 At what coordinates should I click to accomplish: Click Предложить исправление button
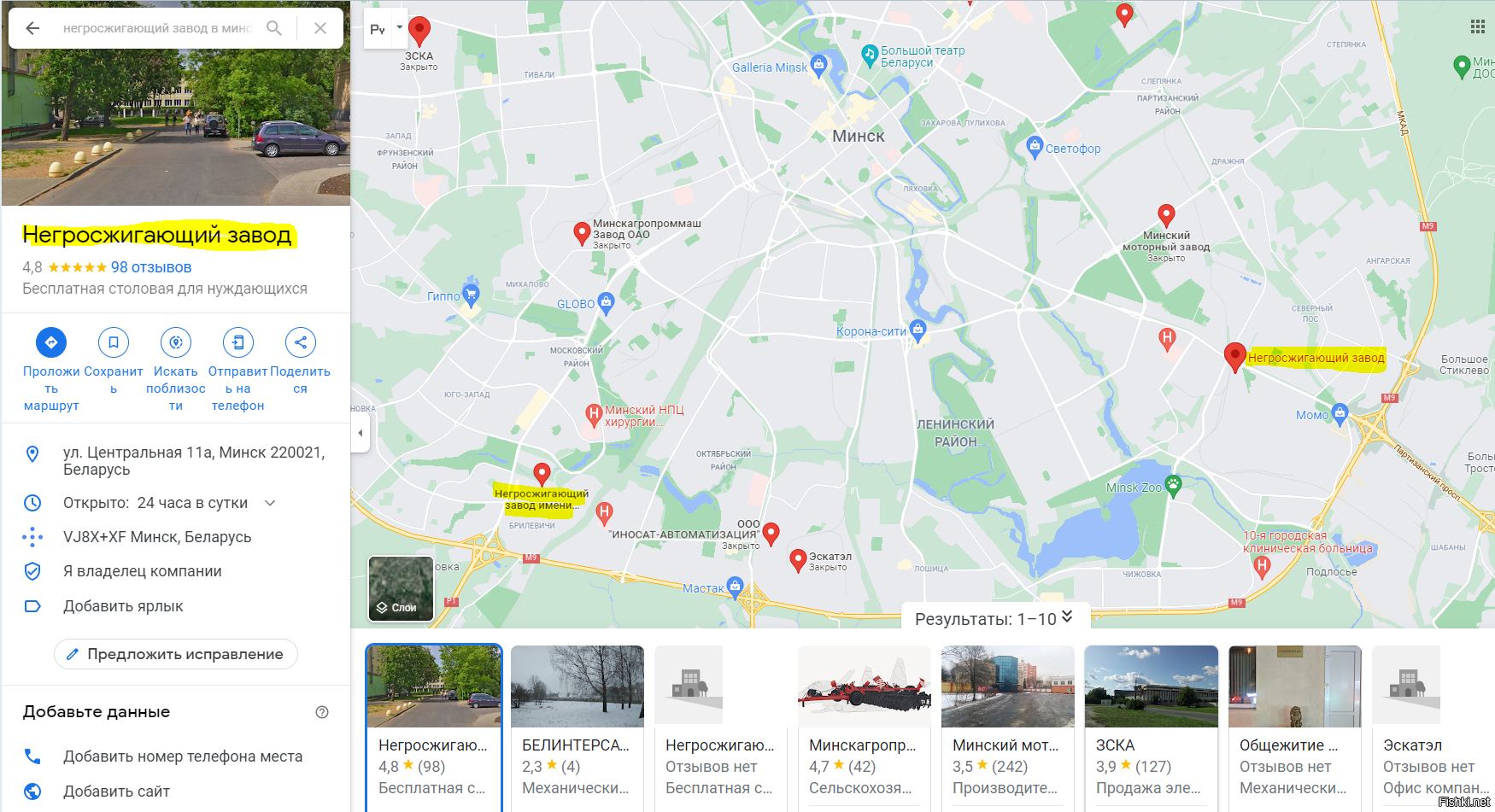(x=176, y=654)
